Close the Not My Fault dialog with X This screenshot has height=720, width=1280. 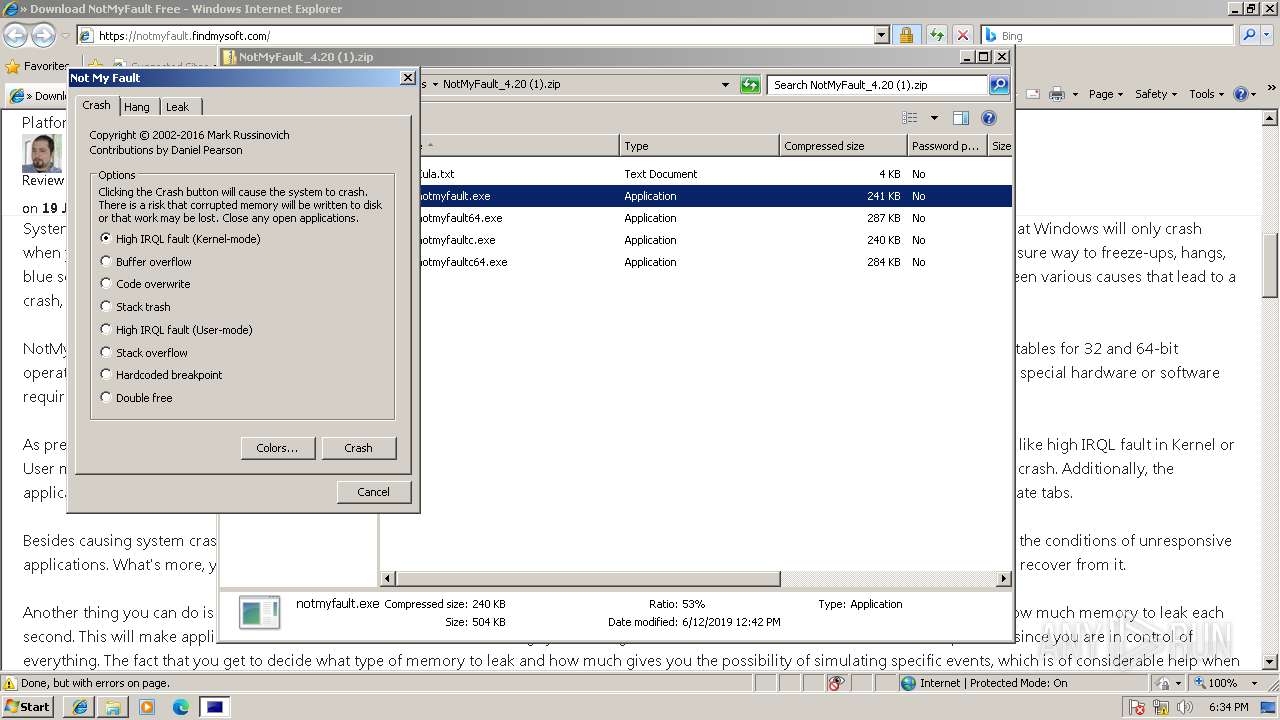click(407, 78)
